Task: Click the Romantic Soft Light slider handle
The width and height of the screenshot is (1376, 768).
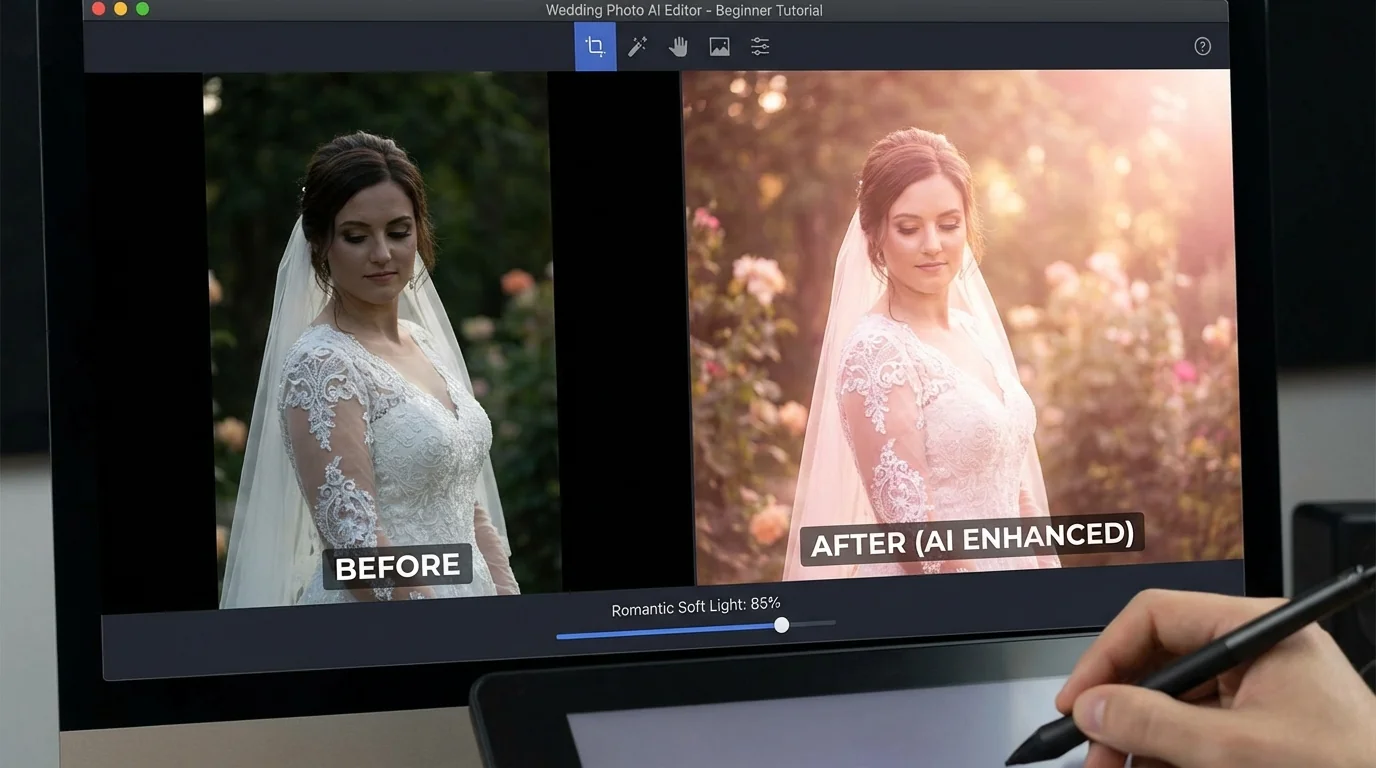Action: pos(781,625)
